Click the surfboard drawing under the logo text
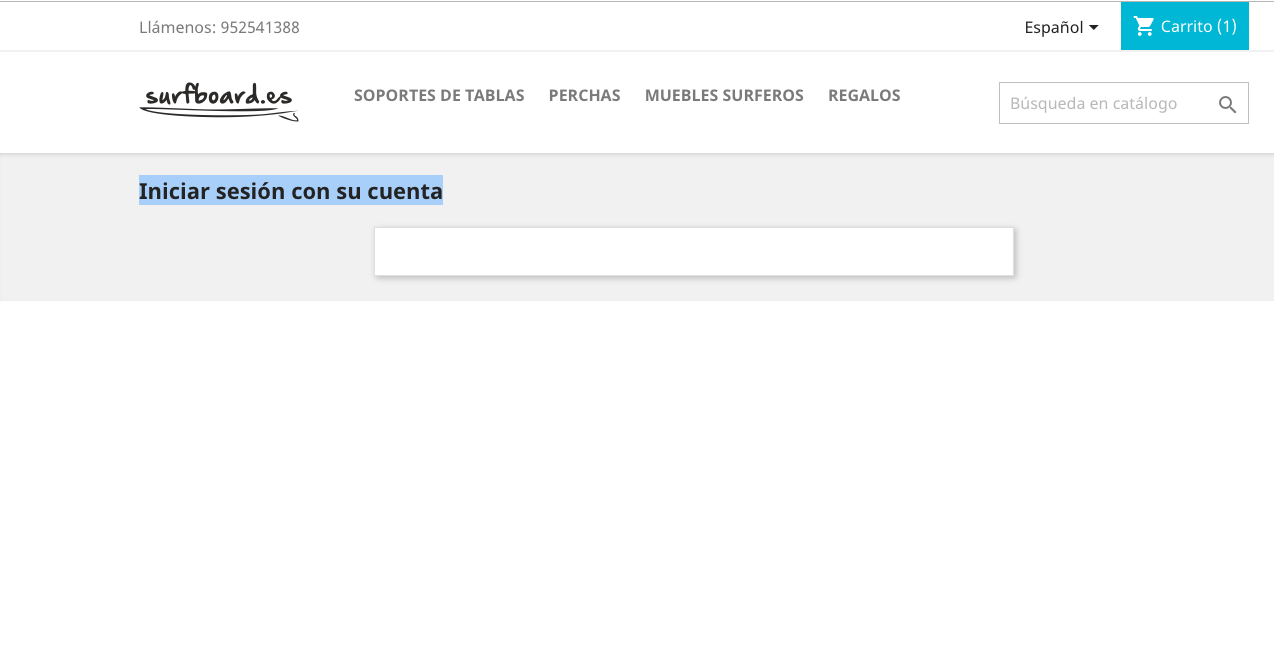 pyautogui.click(x=219, y=115)
